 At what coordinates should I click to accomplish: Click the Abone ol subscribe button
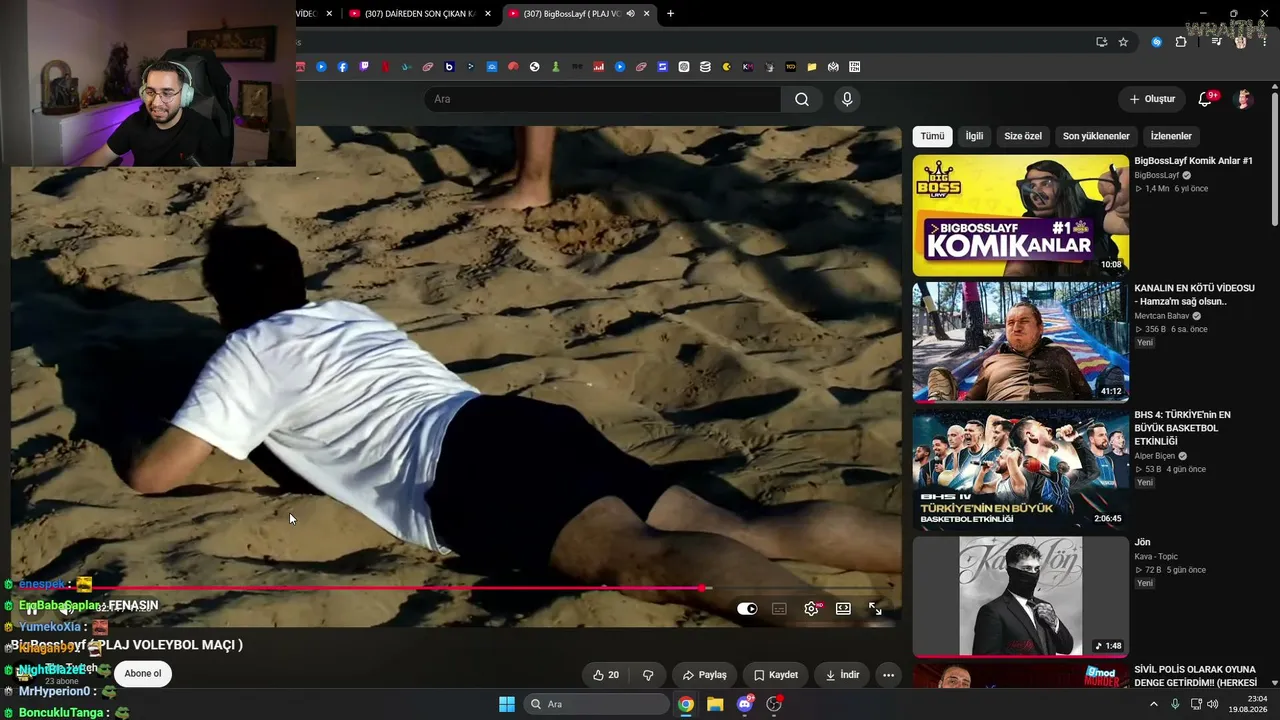[143, 674]
